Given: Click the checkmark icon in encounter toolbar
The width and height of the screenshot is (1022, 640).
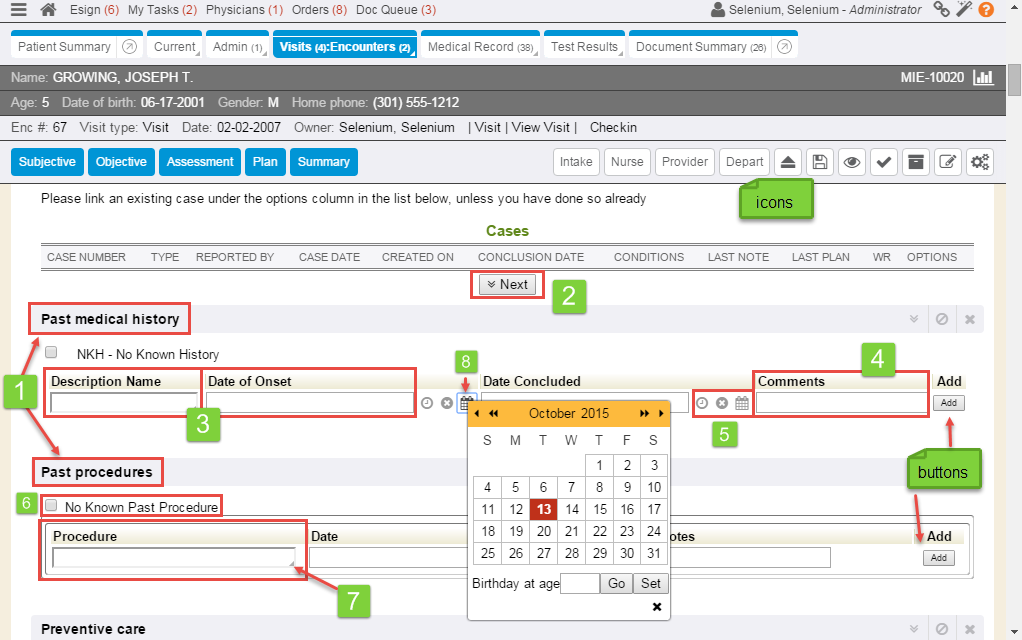Looking at the screenshot, I should point(883,162).
